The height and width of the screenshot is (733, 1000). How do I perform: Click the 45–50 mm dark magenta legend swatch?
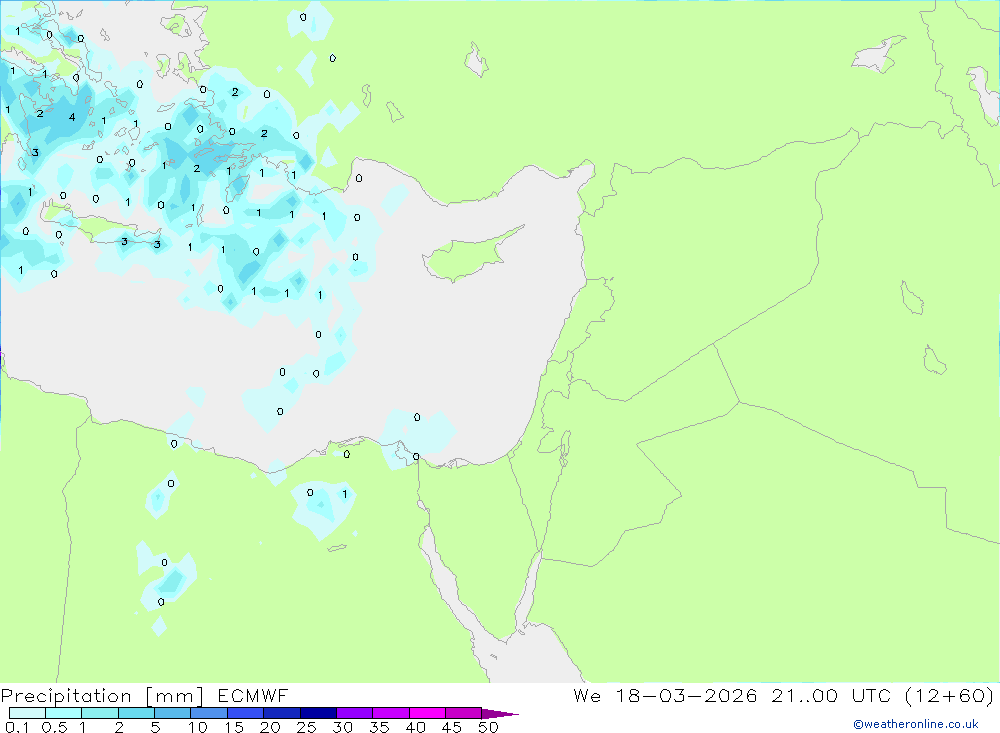[463, 713]
